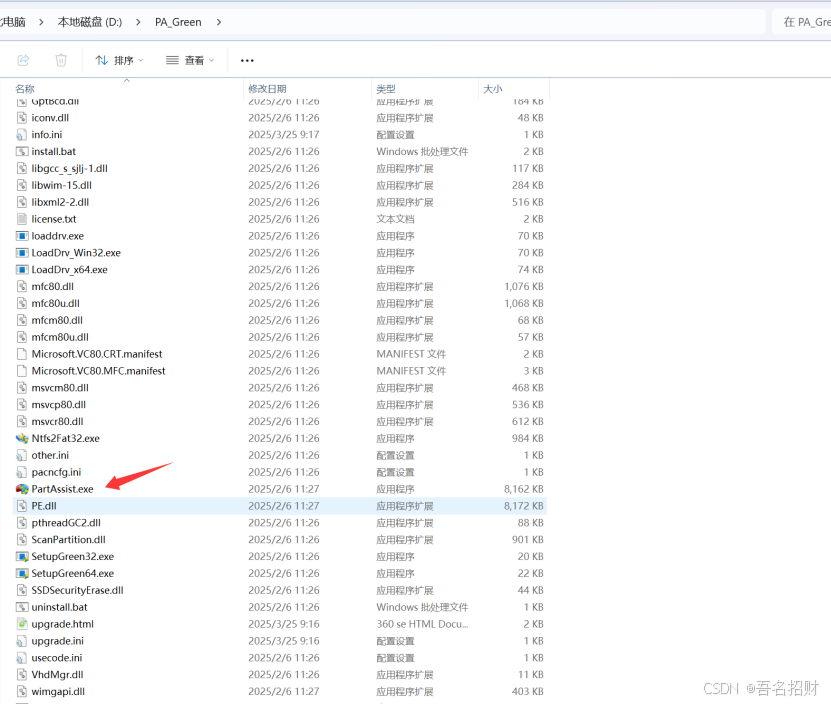The image size is (831, 704).
Task: Sort by the 大小 column header
Action: coord(493,89)
